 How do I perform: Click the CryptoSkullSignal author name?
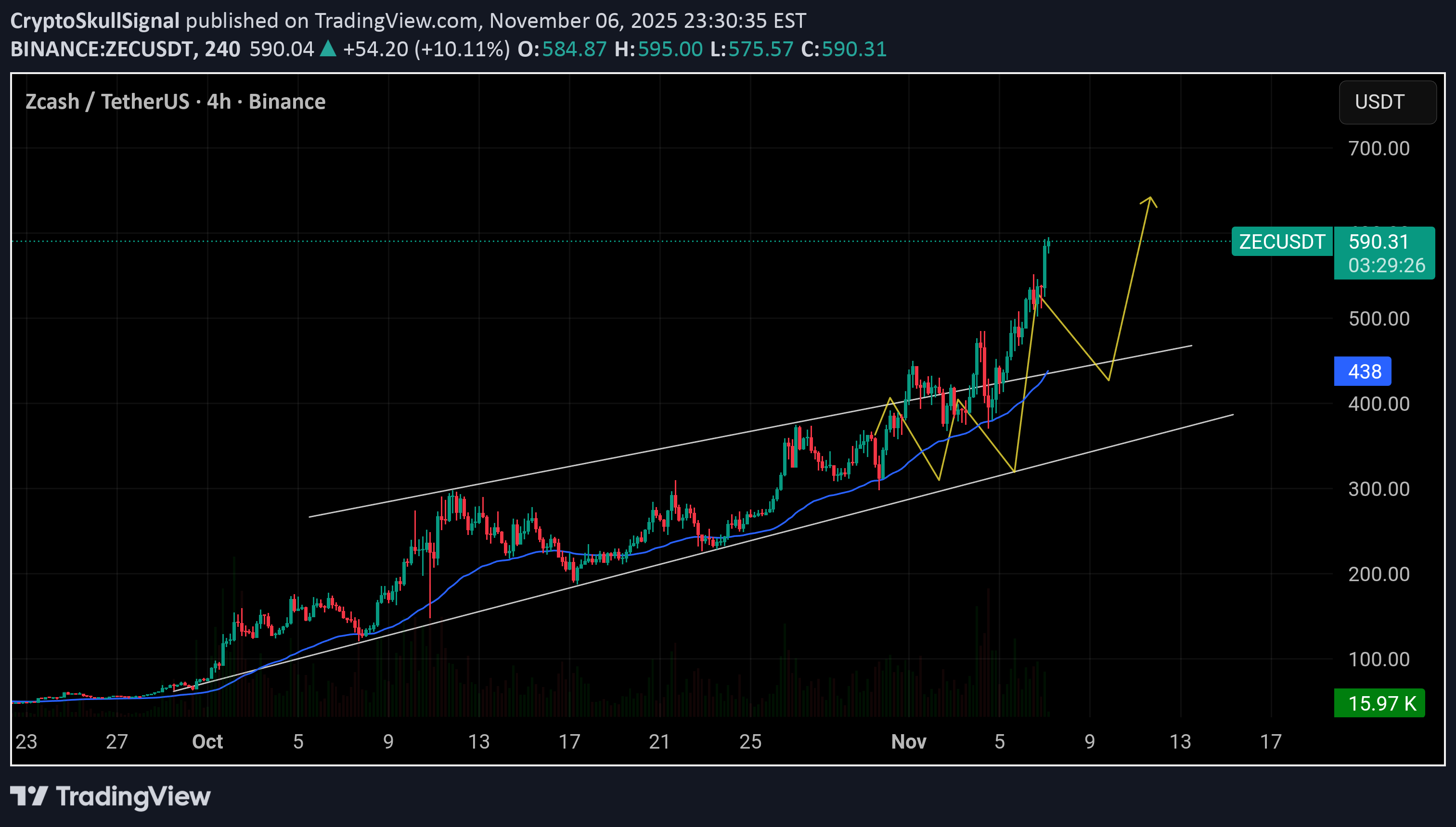point(94,21)
